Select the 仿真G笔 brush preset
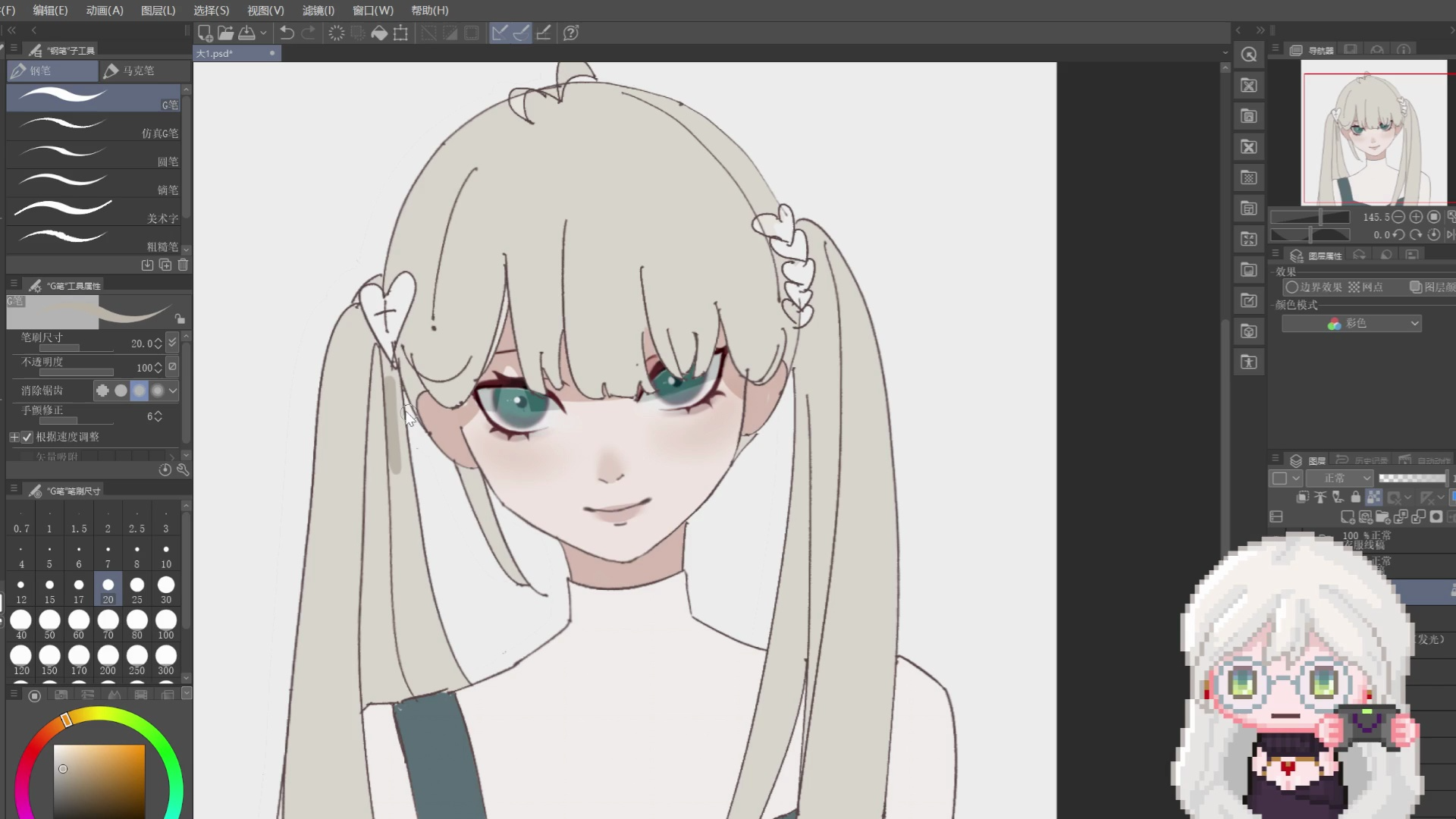This screenshot has height=819, width=1456. coord(95,125)
